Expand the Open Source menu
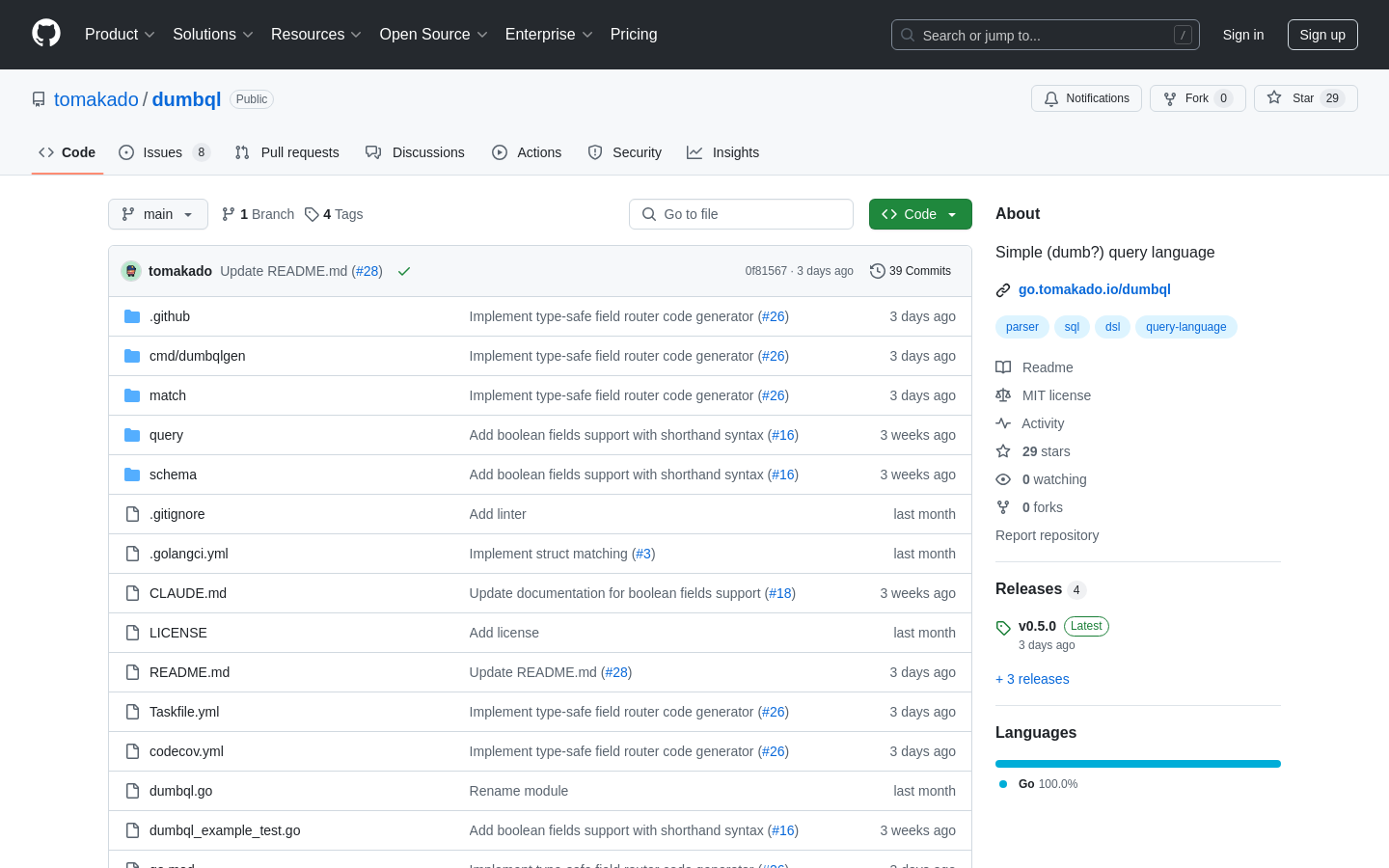This screenshot has width=1389, height=868. tap(433, 35)
